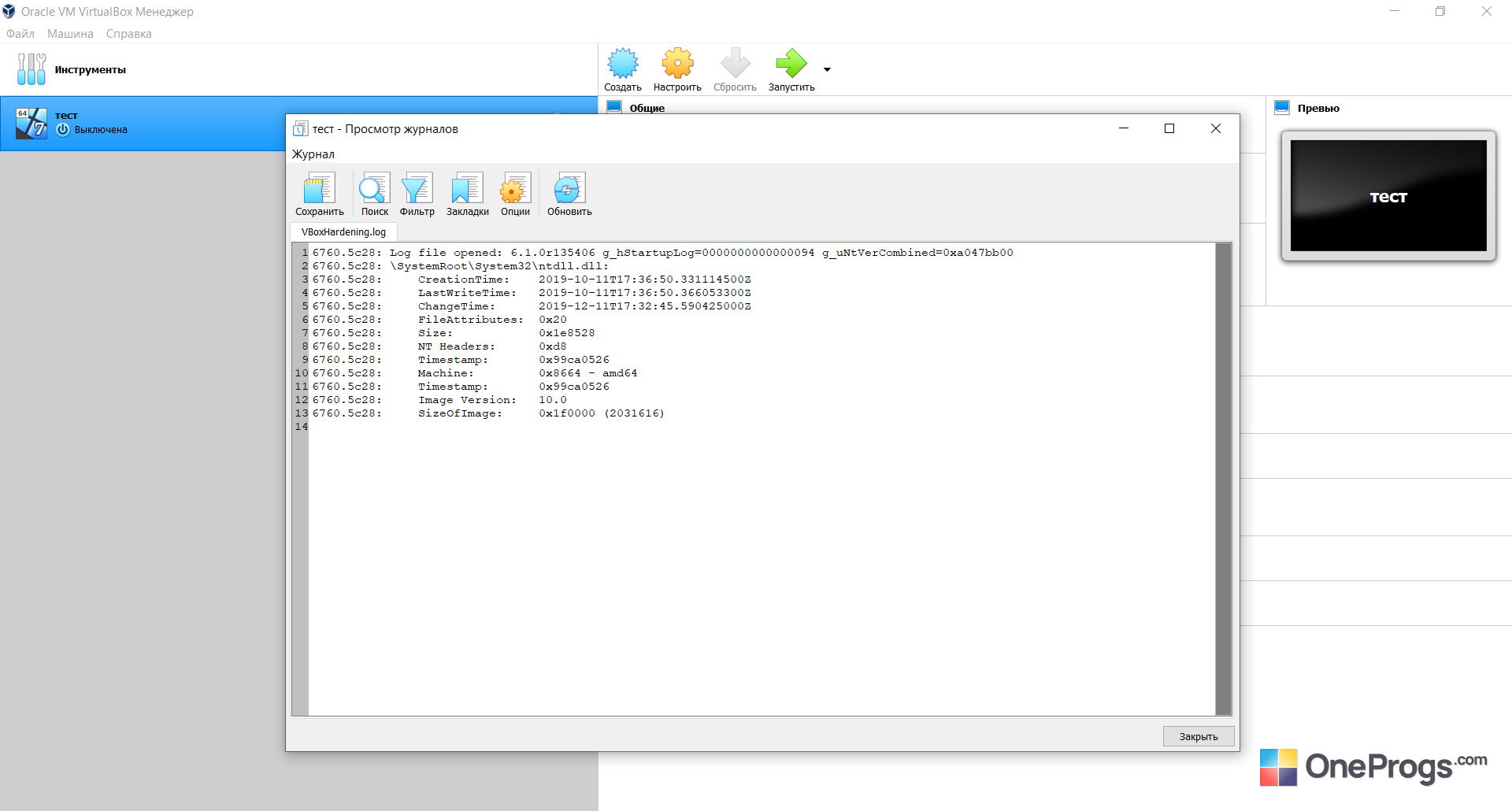Refresh the log with Обновить icon
1512x811 pixels.
(569, 194)
